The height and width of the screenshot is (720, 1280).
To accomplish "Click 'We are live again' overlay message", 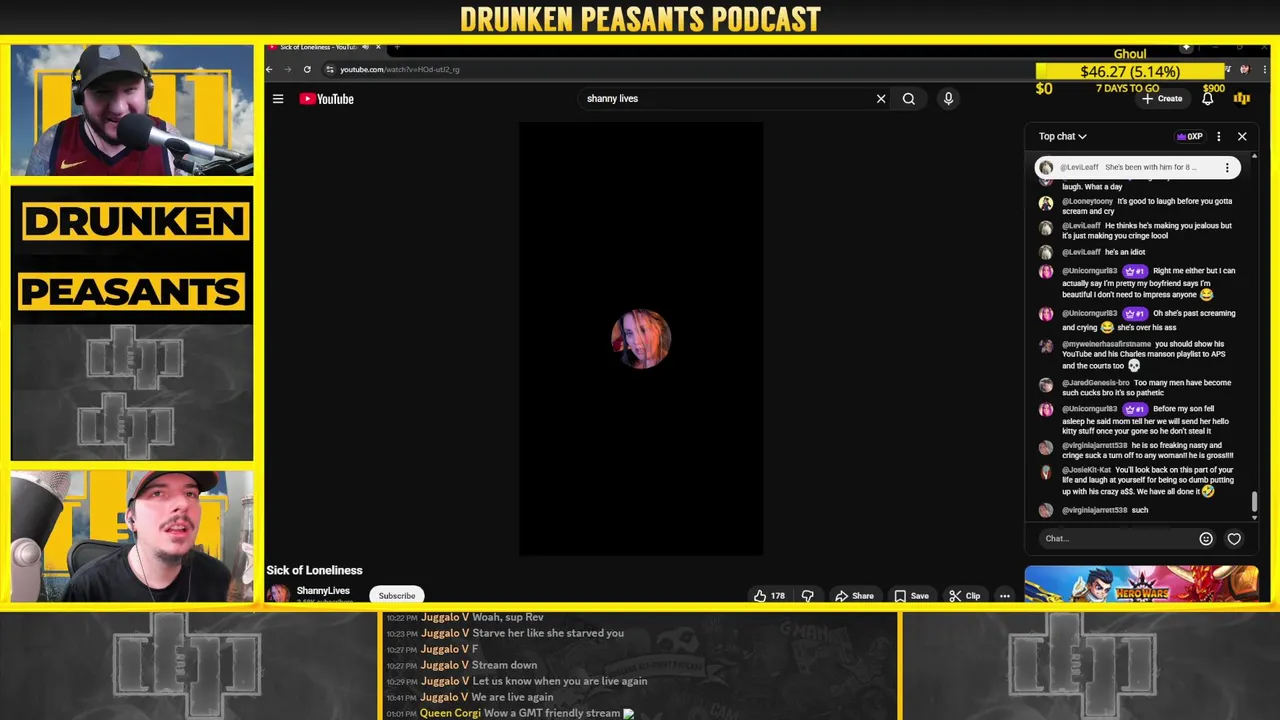I will pos(470,697).
